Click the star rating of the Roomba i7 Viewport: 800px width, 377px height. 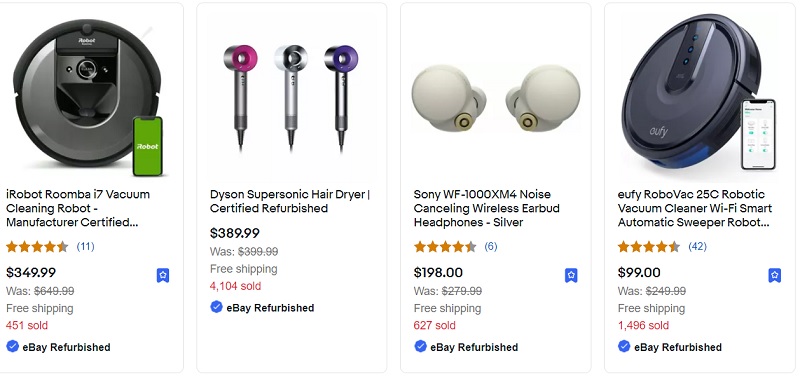[x=37, y=247]
